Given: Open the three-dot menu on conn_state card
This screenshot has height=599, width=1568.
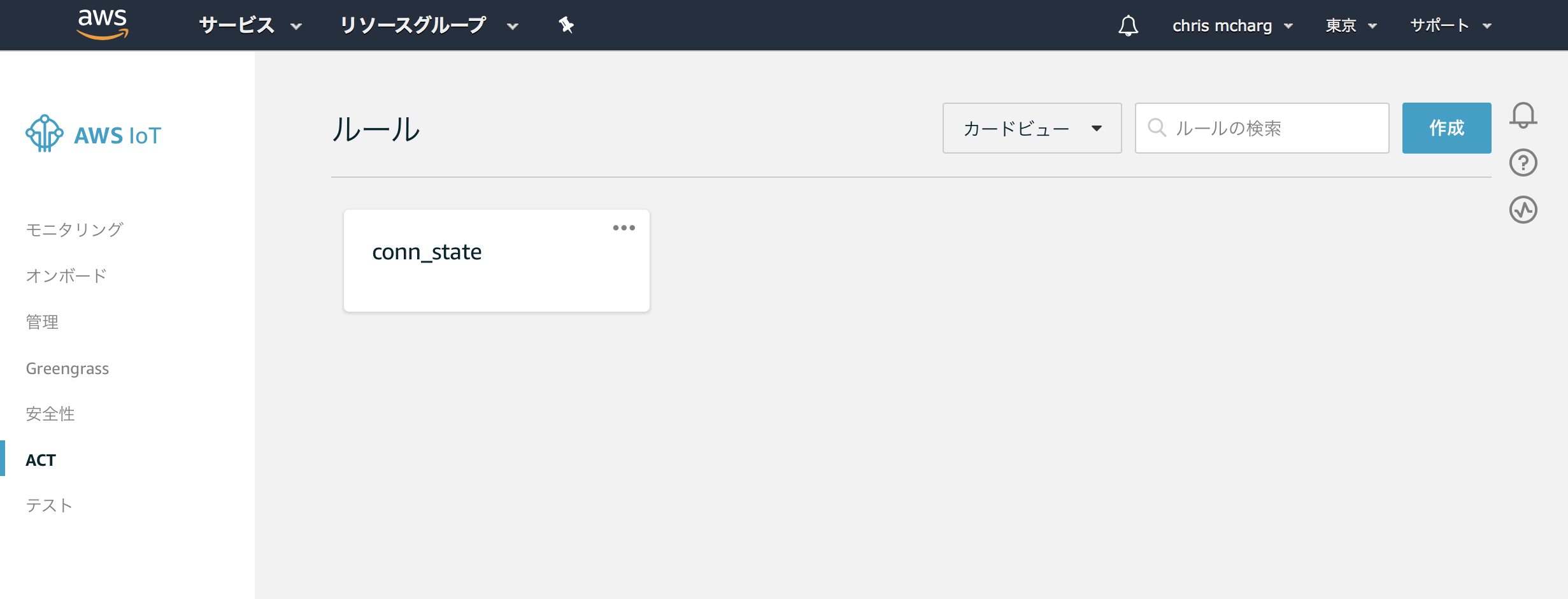Looking at the screenshot, I should tap(624, 228).
